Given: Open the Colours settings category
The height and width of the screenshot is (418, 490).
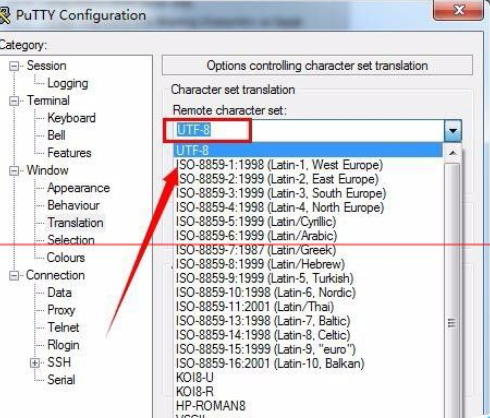Looking at the screenshot, I should tap(66, 258).
